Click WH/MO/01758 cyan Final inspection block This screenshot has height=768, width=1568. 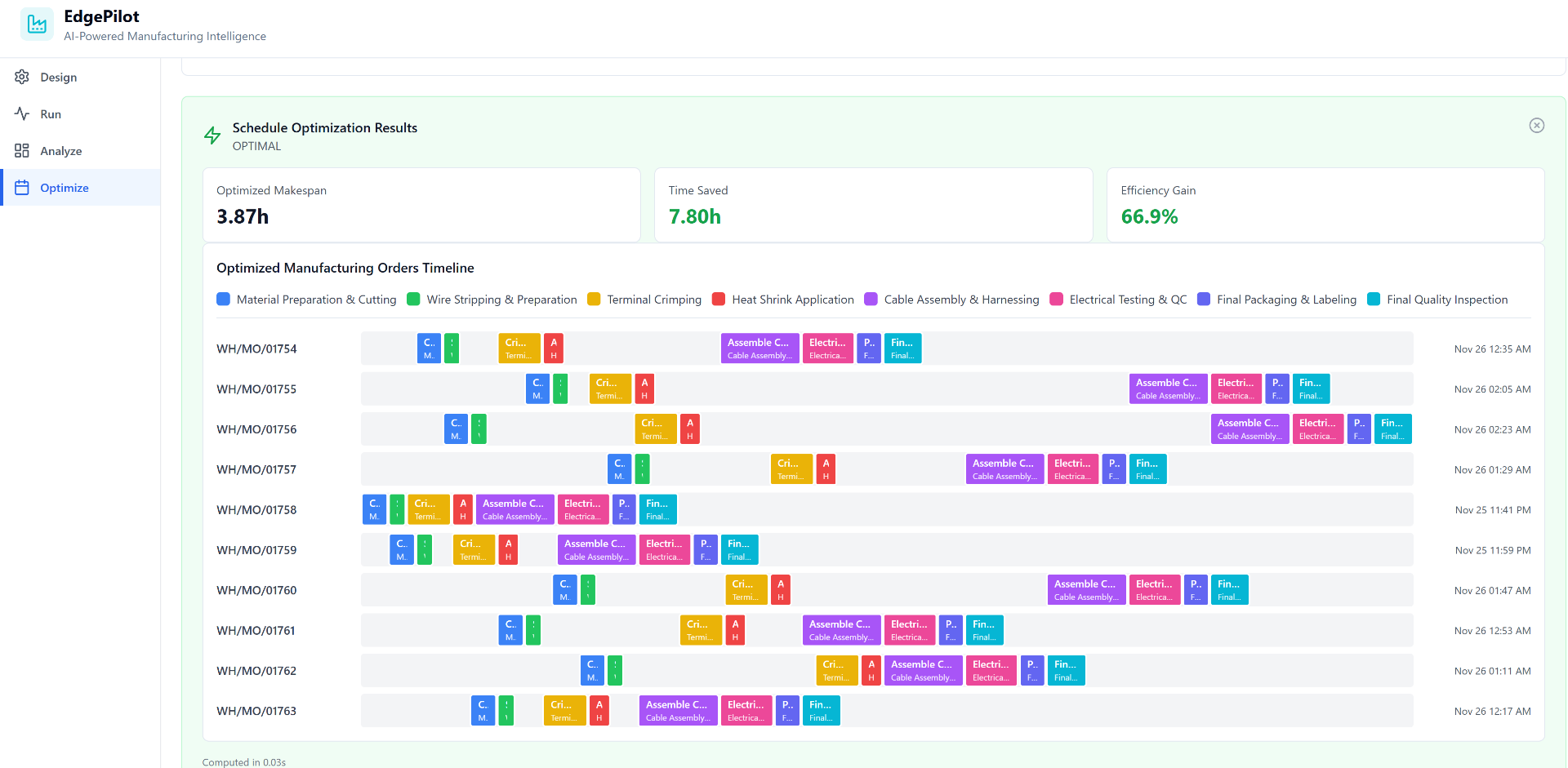tap(658, 509)
